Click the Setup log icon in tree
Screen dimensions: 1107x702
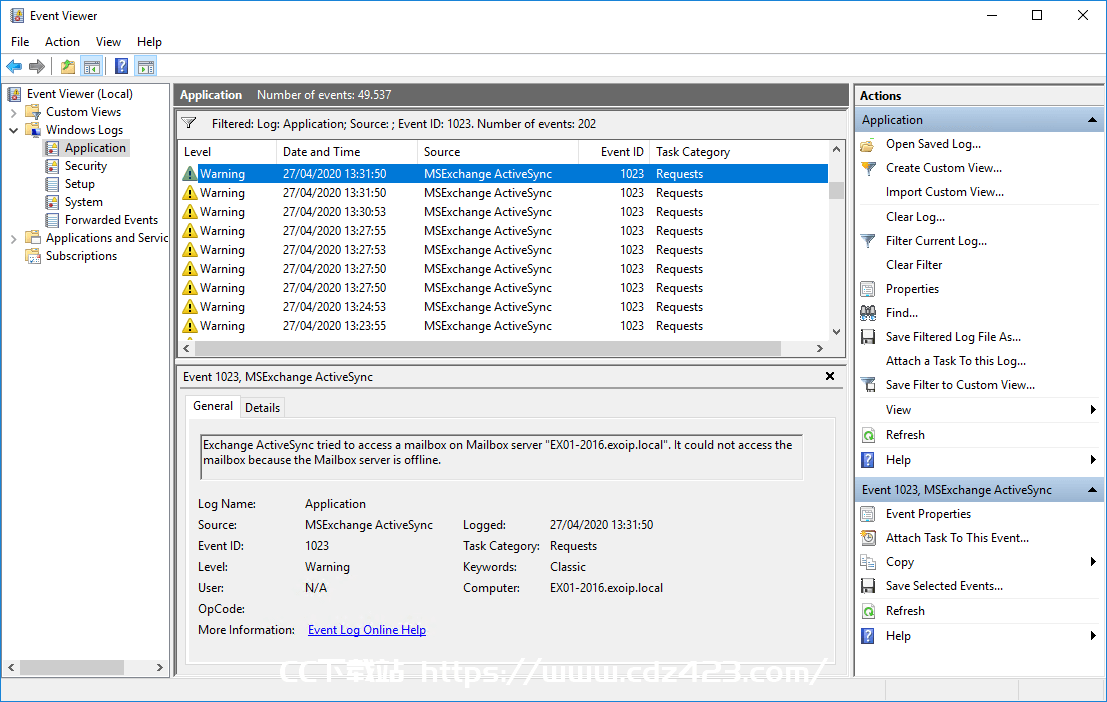point(52,184)
